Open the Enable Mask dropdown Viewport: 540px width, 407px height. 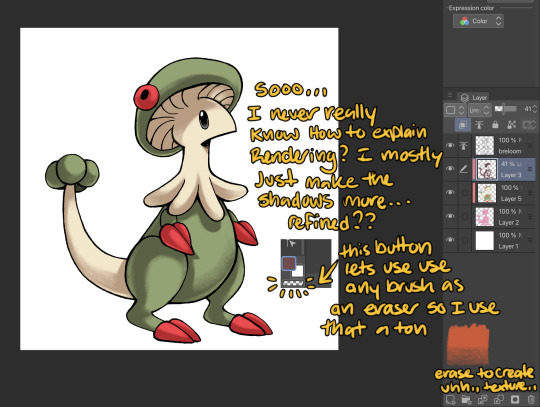(x=529, y=124)
